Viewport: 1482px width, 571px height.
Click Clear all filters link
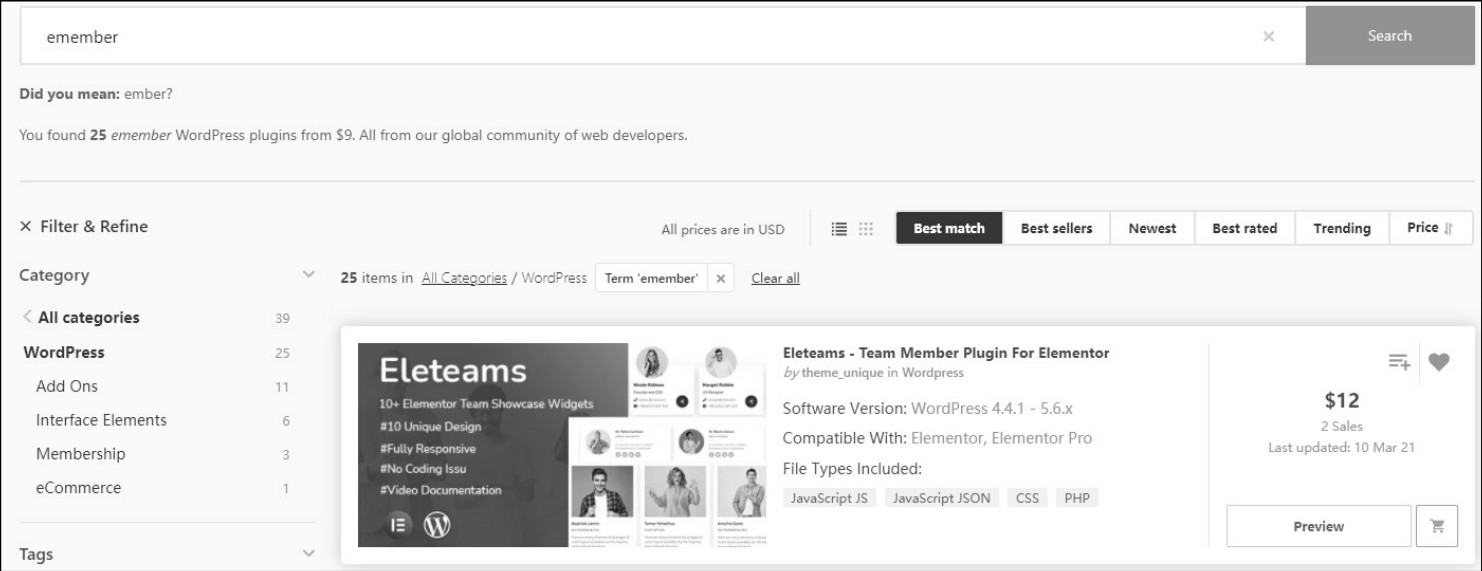point(775,278)
